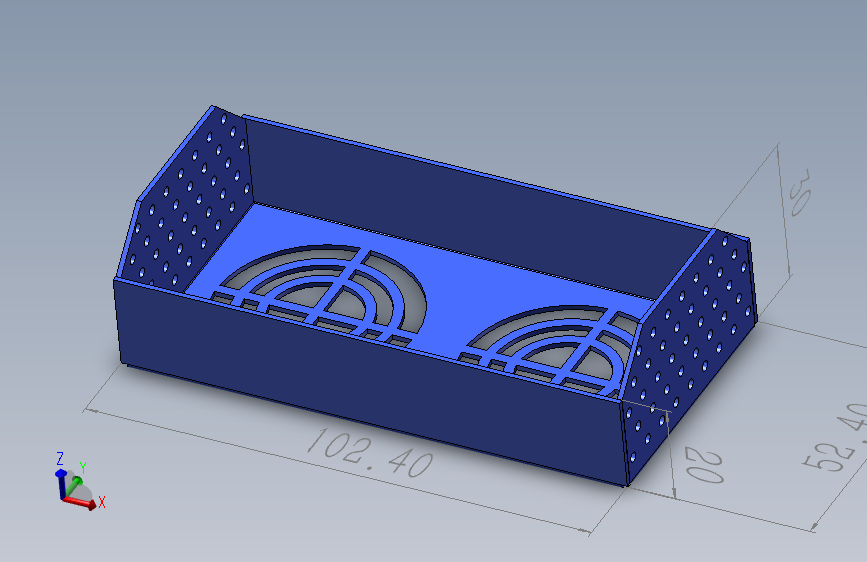The height and width of the screenshot is (562, 867).
Task: Select the 52.40 width dimension text
Action: (835, 438)
